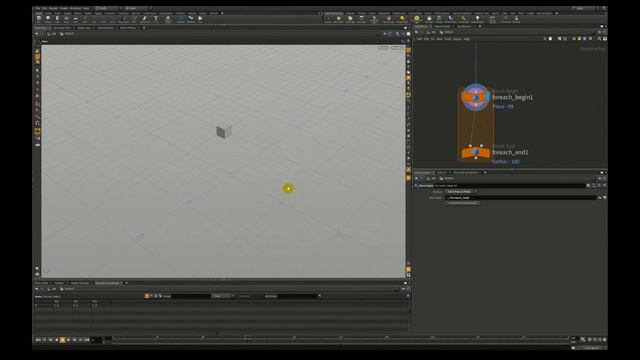Click the spreadsheet Group input field
This screenshot has width=640, height=360.
[x=192, y=296]
